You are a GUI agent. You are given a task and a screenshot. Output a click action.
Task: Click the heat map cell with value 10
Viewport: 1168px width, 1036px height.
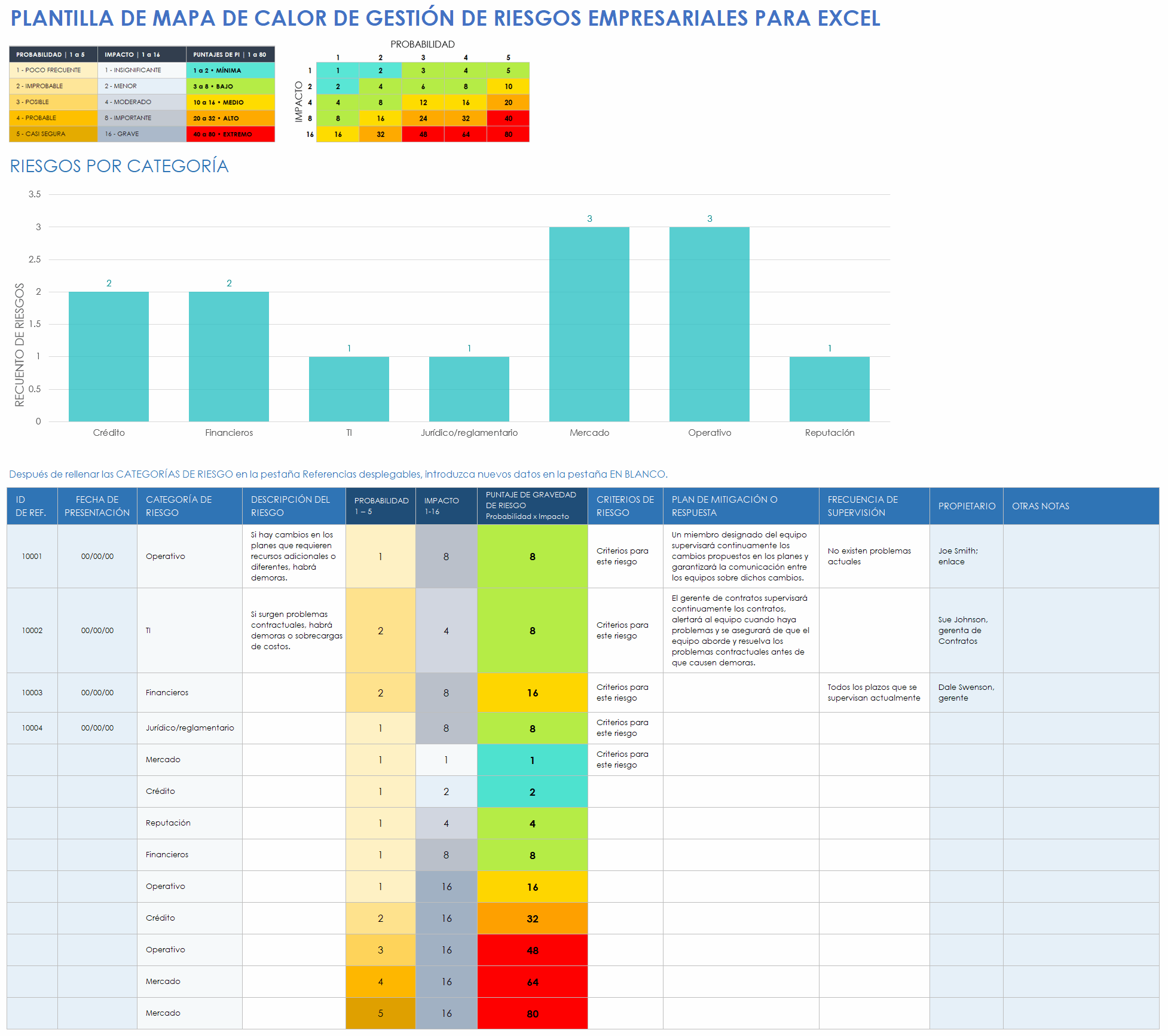(x=508, y=86)
